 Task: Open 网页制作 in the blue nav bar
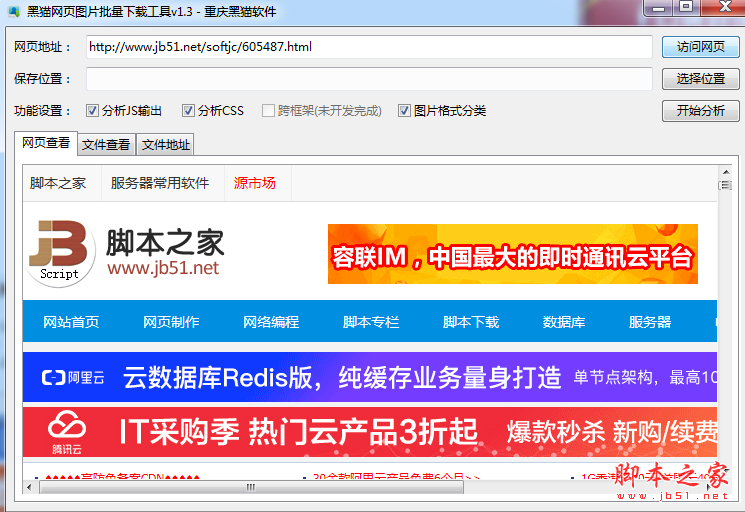tap(171, 322)
